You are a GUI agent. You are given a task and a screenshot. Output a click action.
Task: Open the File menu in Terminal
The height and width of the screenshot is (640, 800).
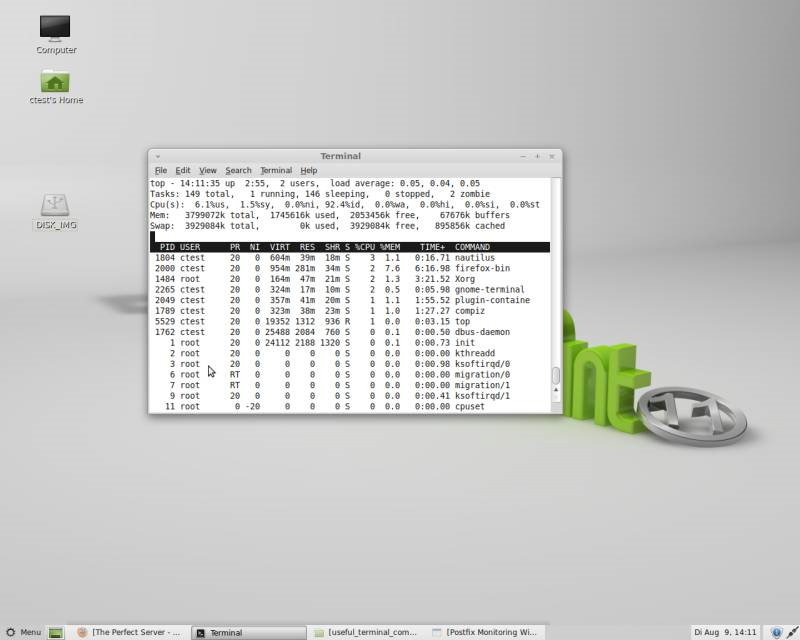[x=161, y=169]
